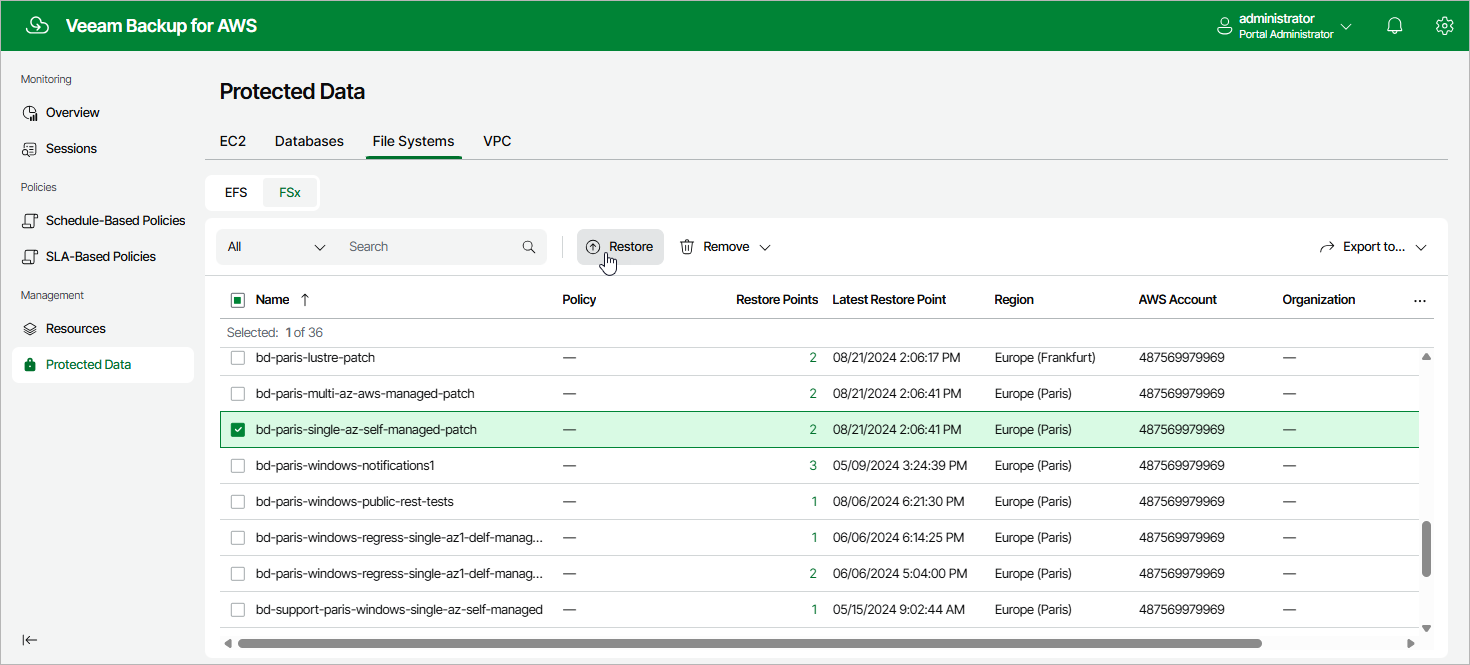Click the Remove trash icon

[x=687, y=247]
